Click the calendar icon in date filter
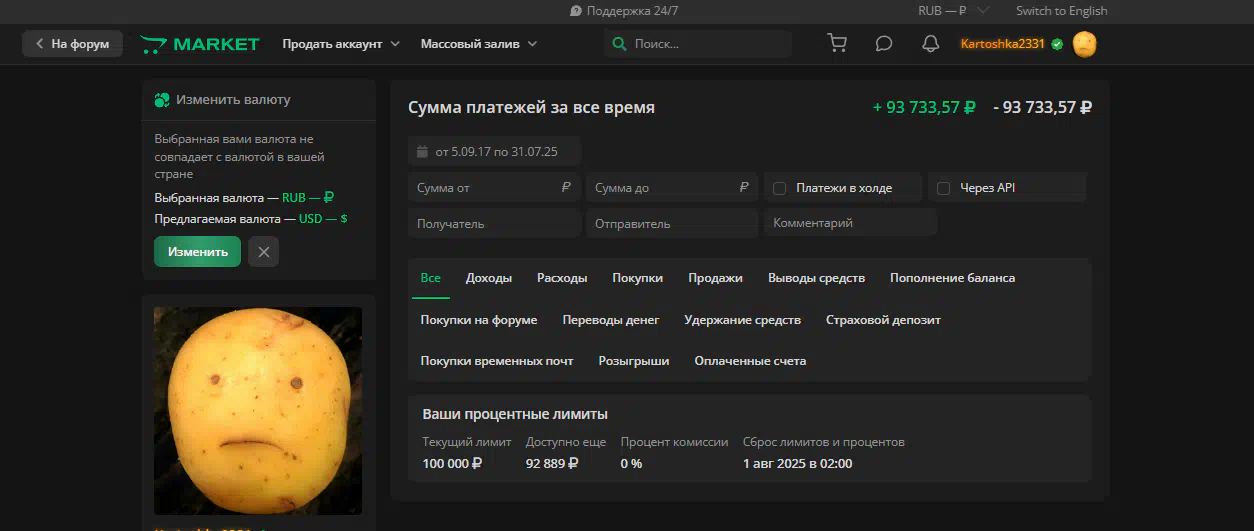 click(x=422, y=152)
